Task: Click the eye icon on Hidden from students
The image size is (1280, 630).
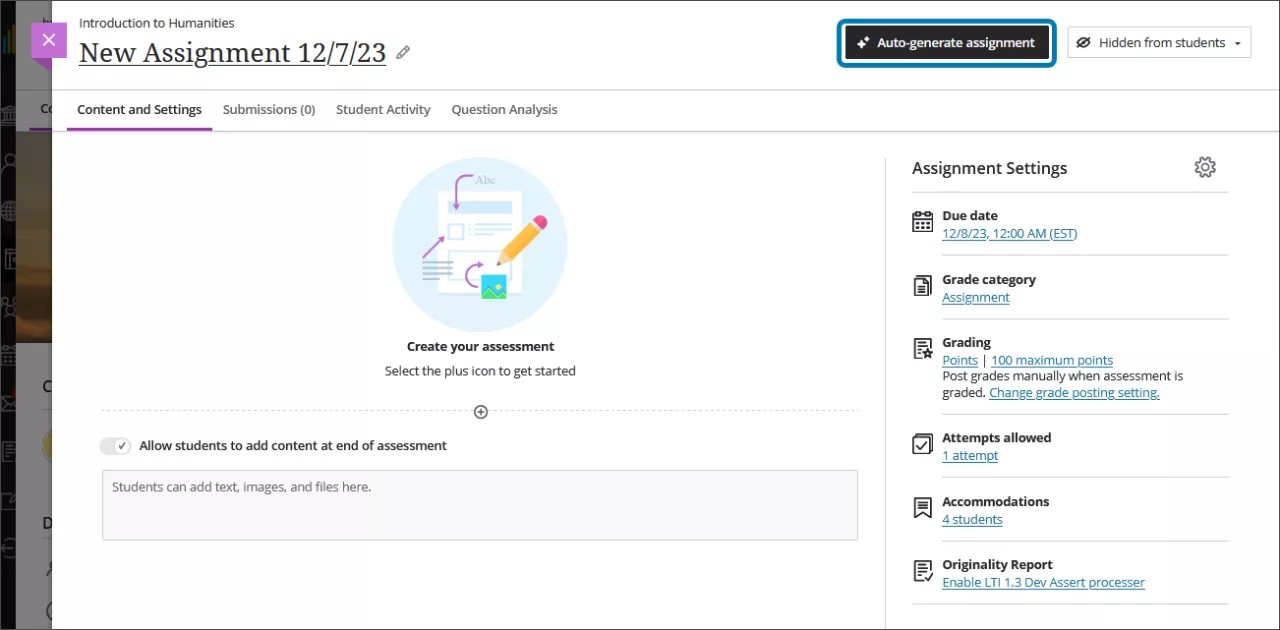Action: 1083,42
